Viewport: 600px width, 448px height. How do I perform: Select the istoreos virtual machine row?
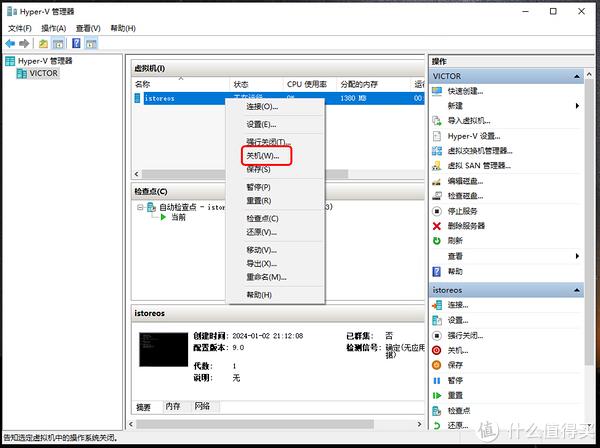tap(278, 98)
